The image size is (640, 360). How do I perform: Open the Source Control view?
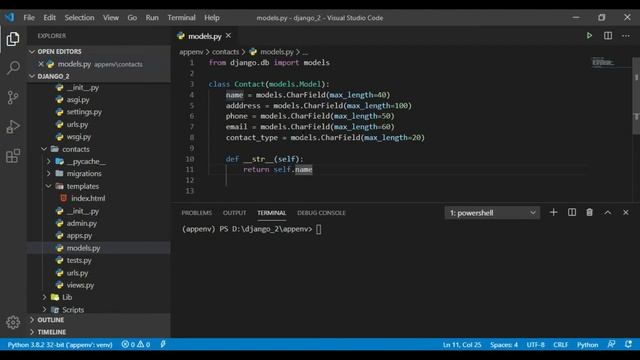click(13, 97)
